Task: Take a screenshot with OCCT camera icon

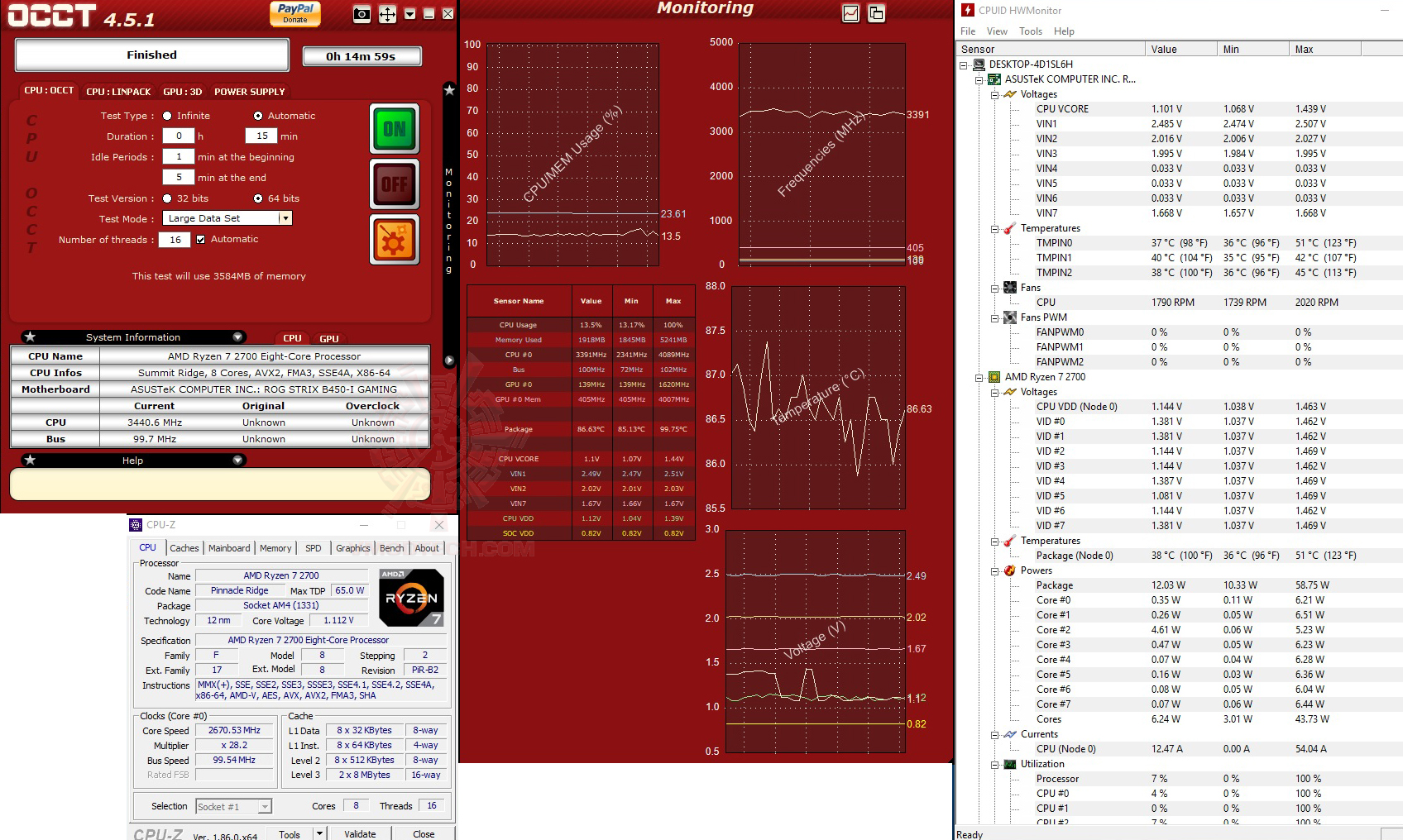Action: pos(362,14)
